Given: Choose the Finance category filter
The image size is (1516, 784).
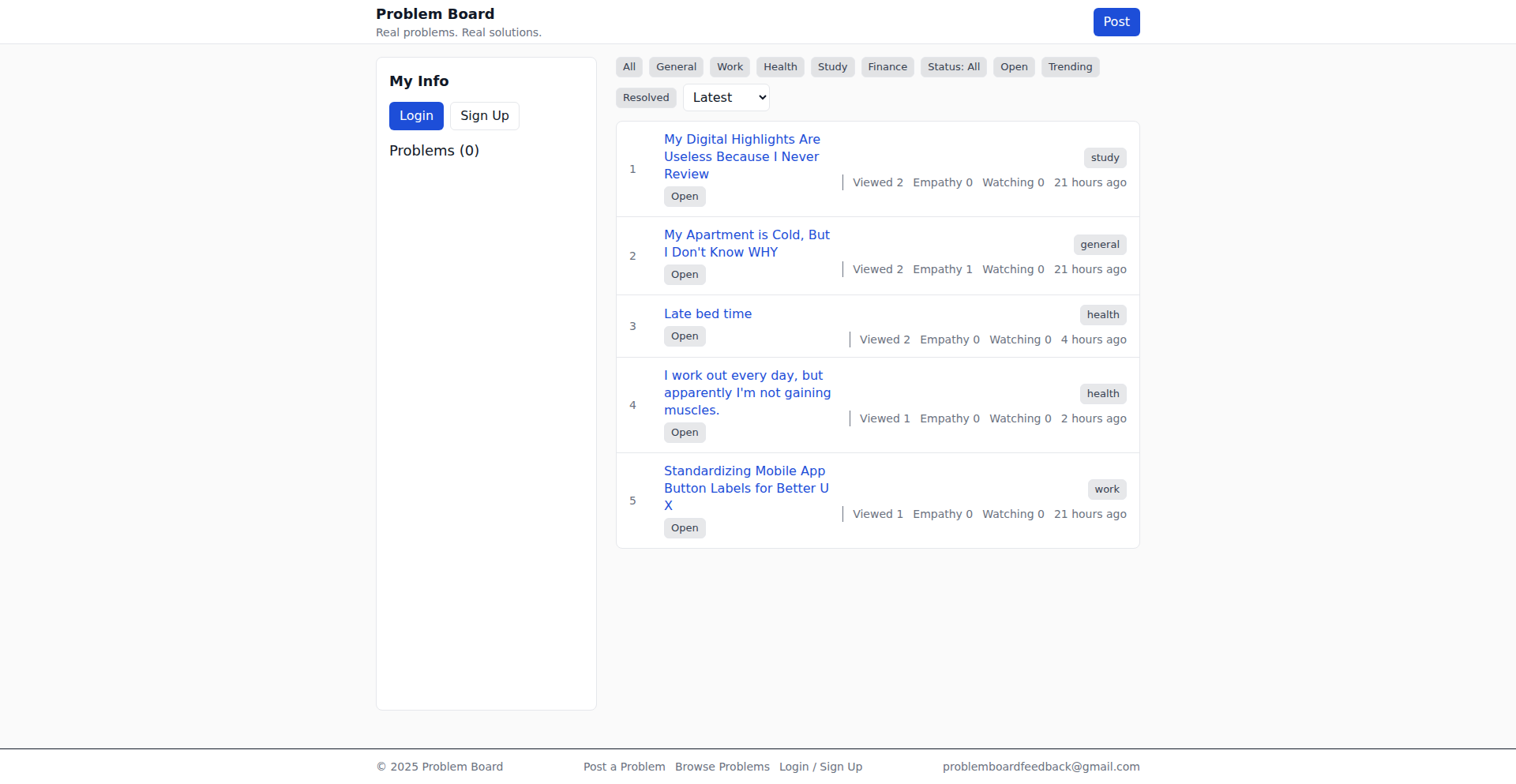Looking at the screenshot, I should click(x=887, y=67).
